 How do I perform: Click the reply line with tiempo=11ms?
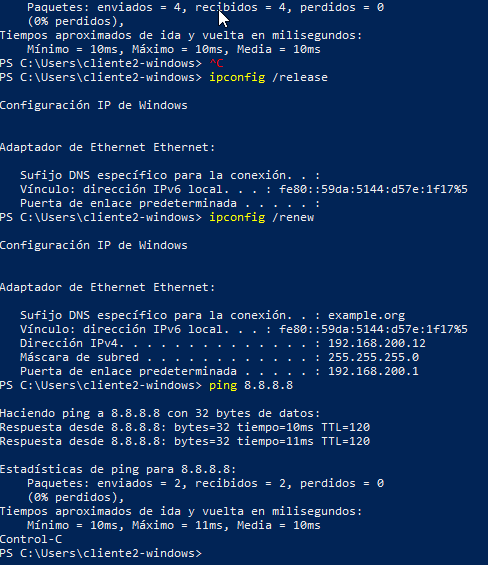(x=185, y=441)
